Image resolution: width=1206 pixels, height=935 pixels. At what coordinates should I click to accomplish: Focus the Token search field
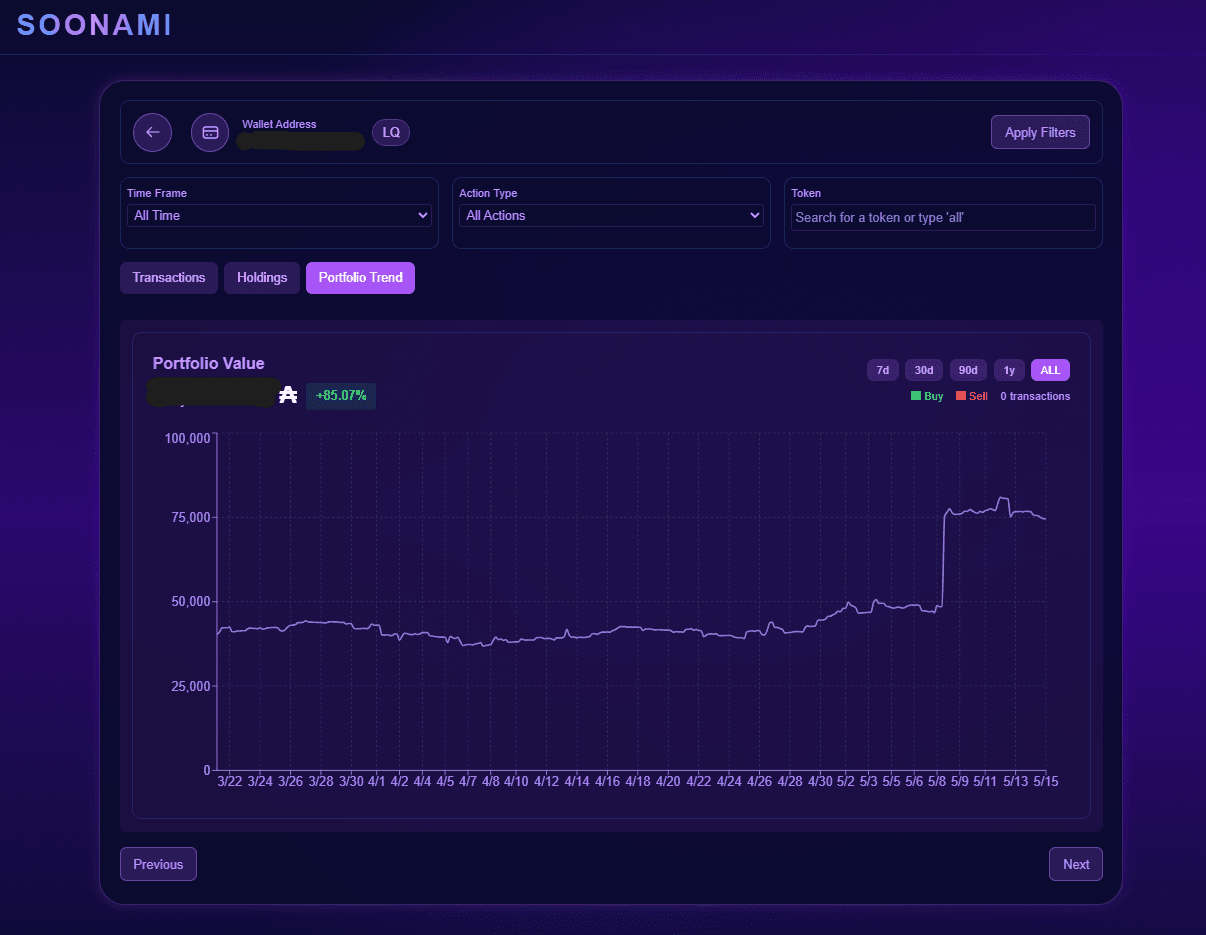click(943, 217)
